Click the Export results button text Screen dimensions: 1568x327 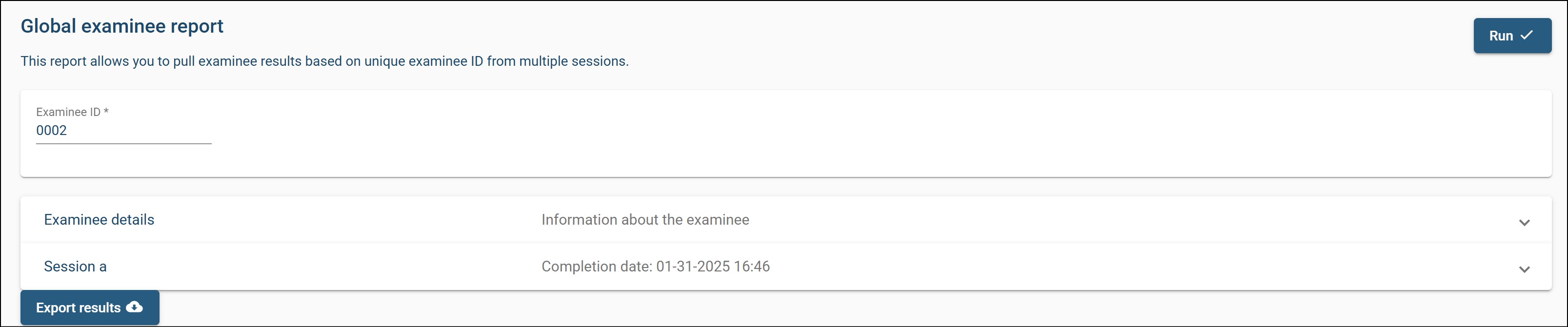78,308
